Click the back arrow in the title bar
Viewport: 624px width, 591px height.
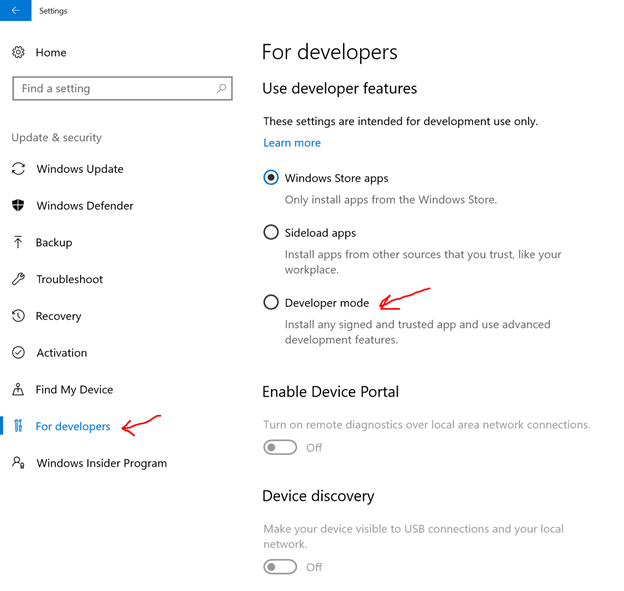coord(16,10)
